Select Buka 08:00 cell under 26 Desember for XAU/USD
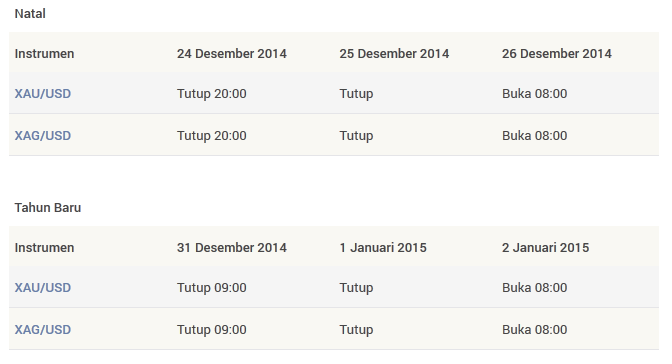 pyautogui.click(x=534, y=93)
